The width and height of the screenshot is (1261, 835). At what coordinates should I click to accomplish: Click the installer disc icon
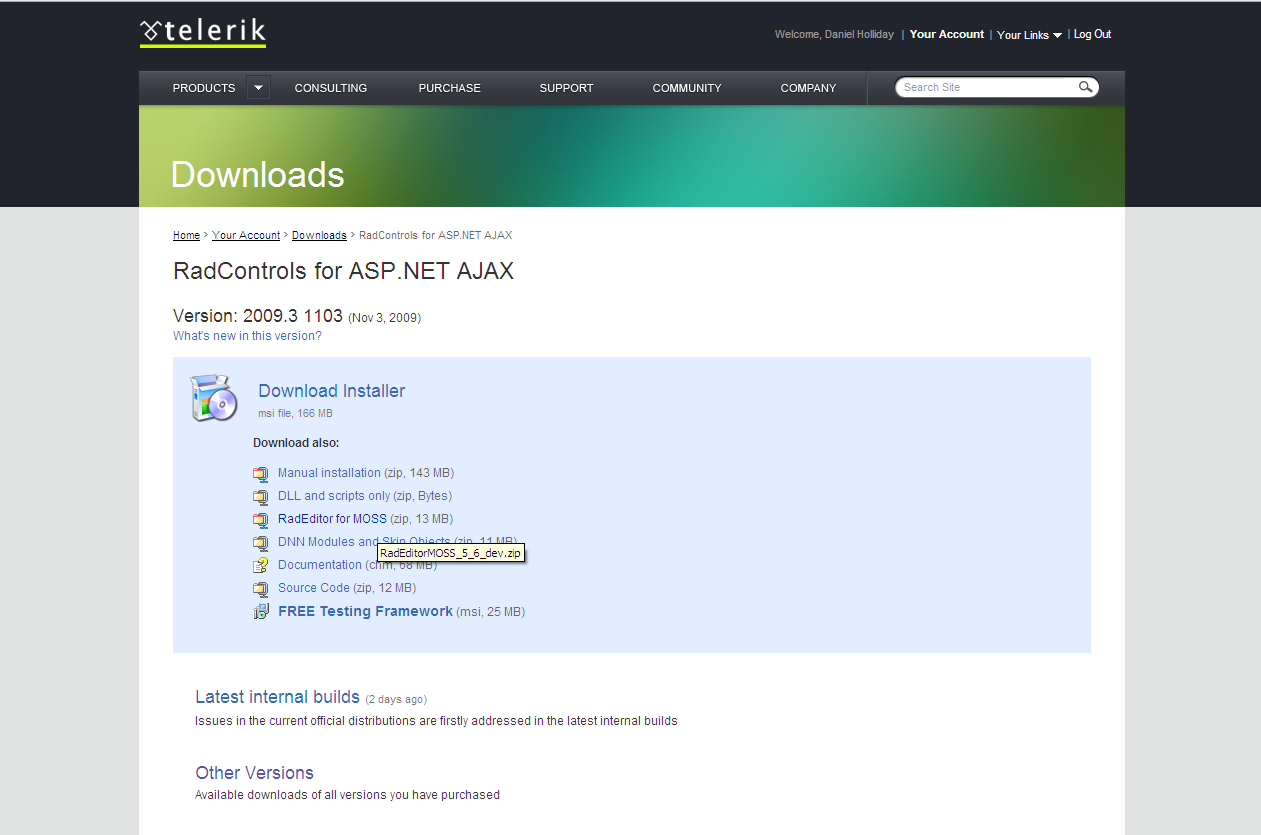(x=213, y=398)
